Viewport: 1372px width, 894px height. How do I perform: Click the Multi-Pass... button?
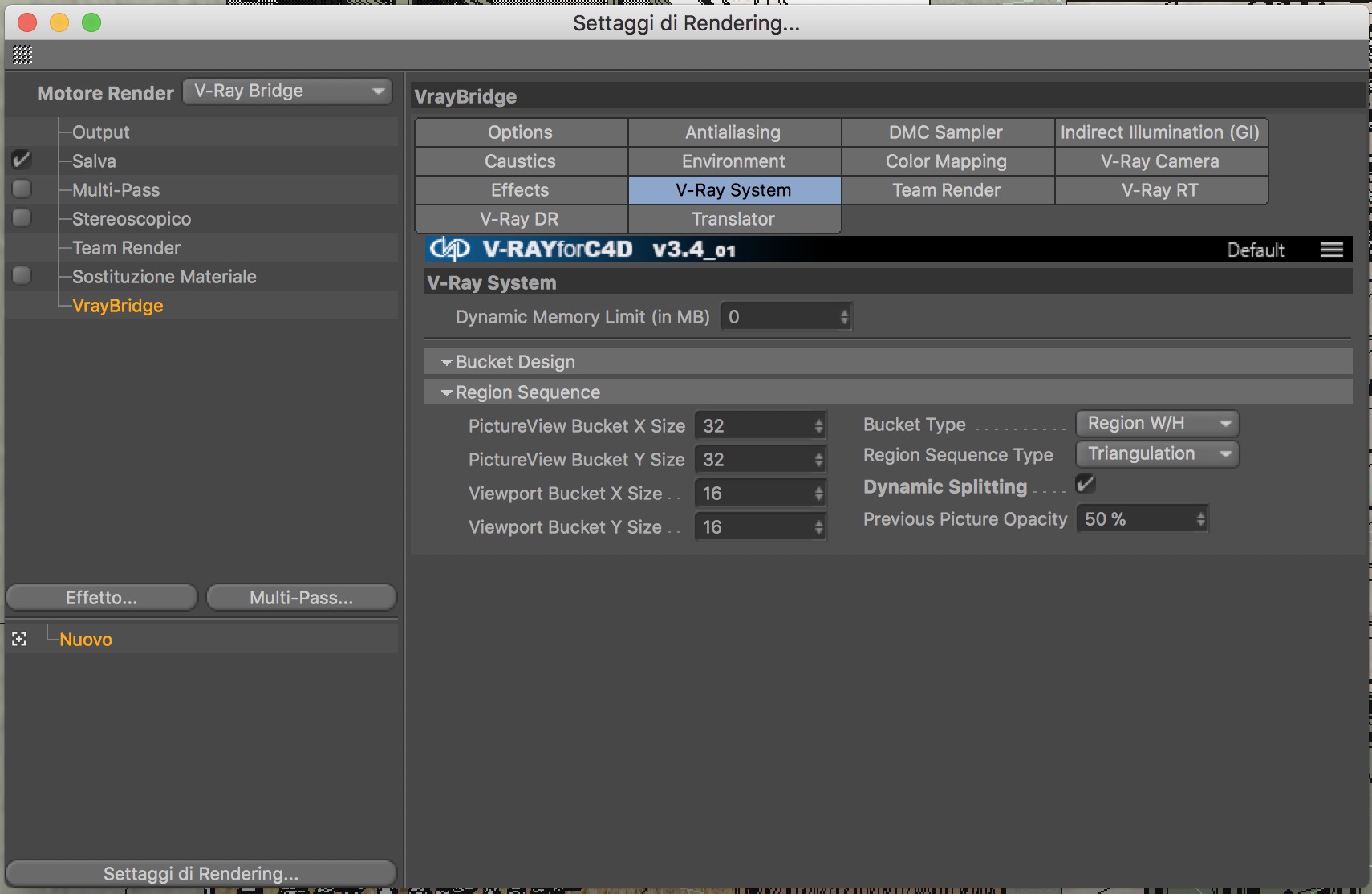302,597
